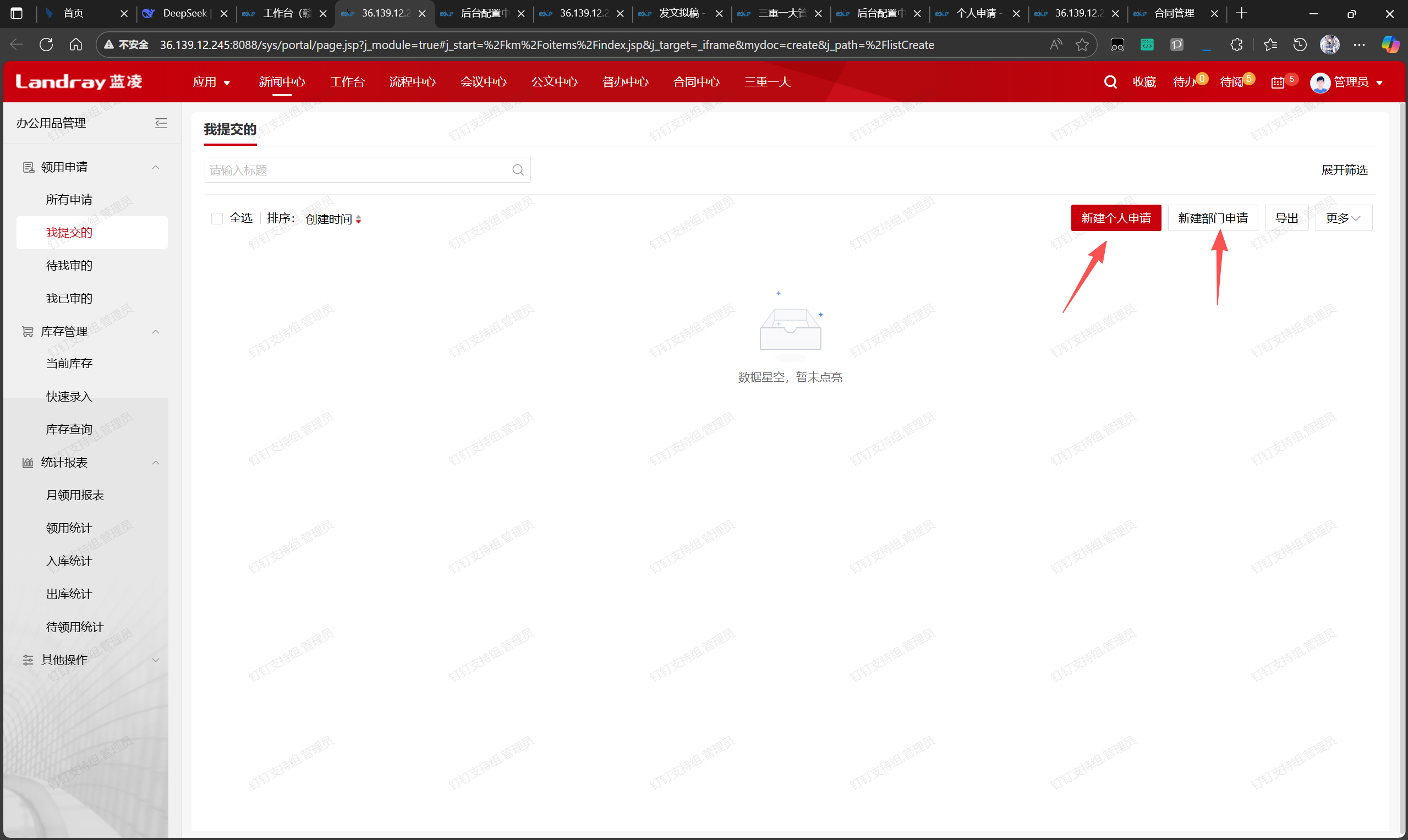Open the 更多 dropdown
Screen dimensions: 1408x840
tap(1343, 218)
